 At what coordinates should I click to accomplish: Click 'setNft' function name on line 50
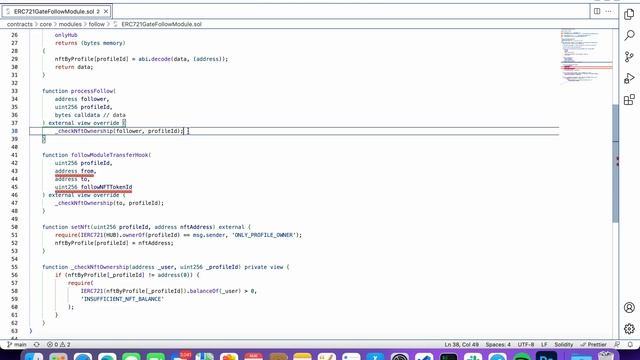click(80, 227)
